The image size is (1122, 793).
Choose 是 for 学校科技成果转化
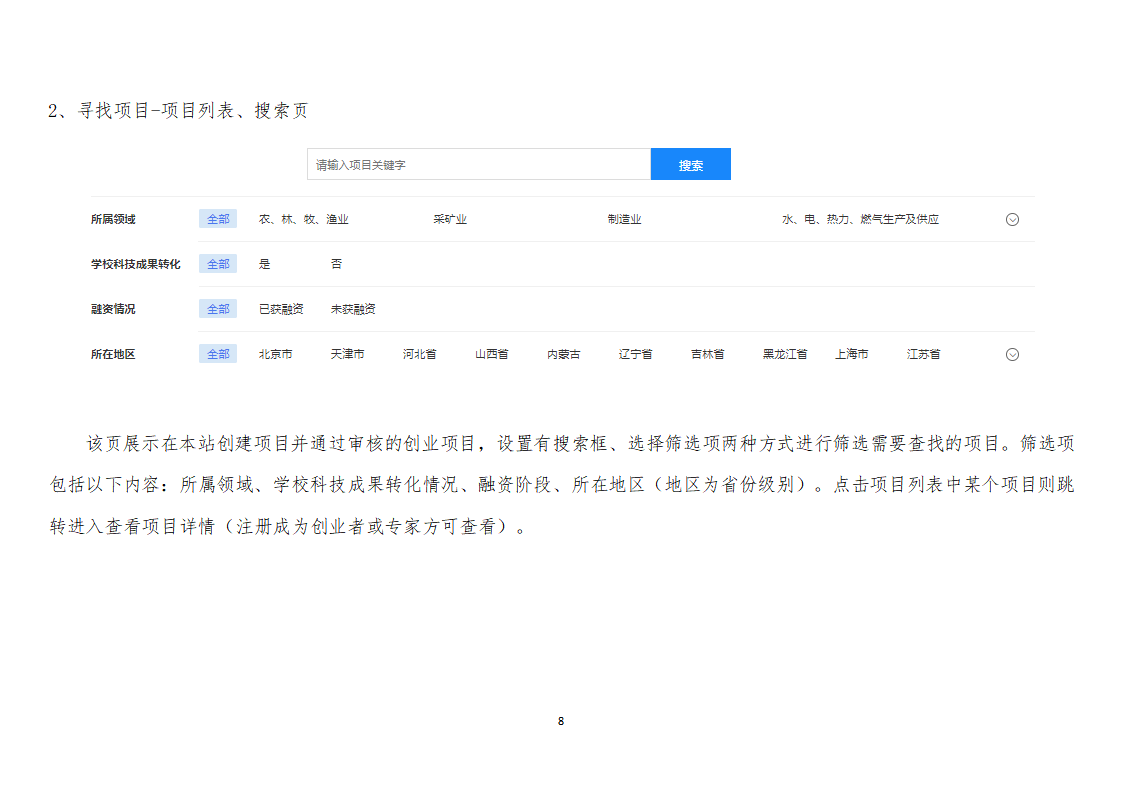(265, 264)
